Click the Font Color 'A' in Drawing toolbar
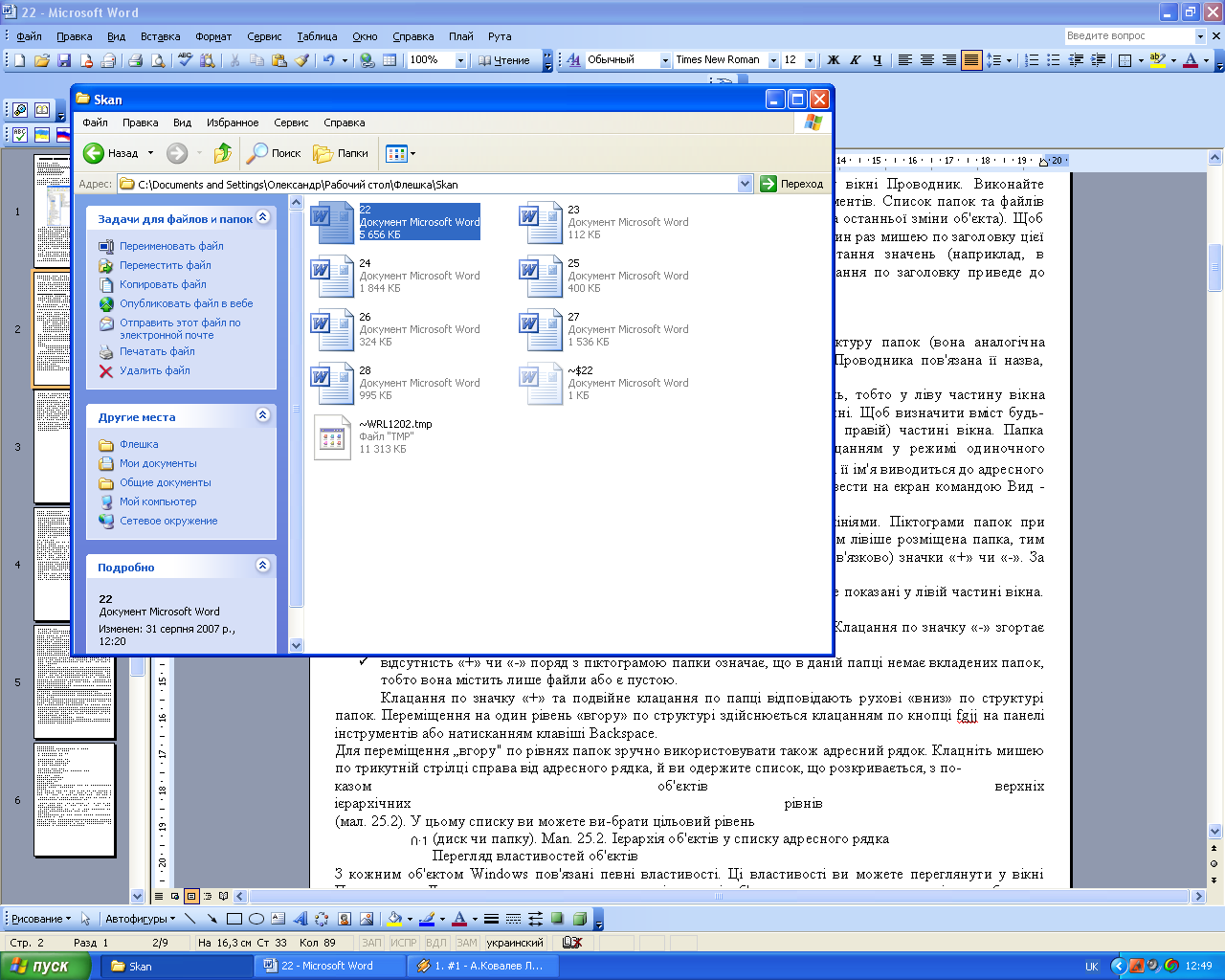The height and width of the screenshot is (980, 1225). pyautogui.click(x=459, y=919)
